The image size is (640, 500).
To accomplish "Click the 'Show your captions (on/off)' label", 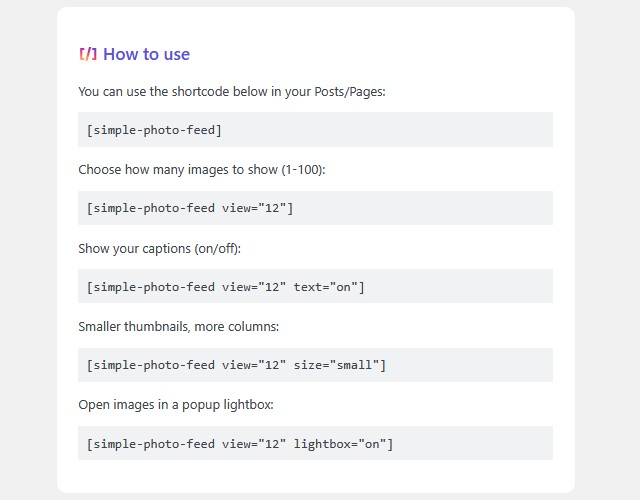I will pos(160,248).
